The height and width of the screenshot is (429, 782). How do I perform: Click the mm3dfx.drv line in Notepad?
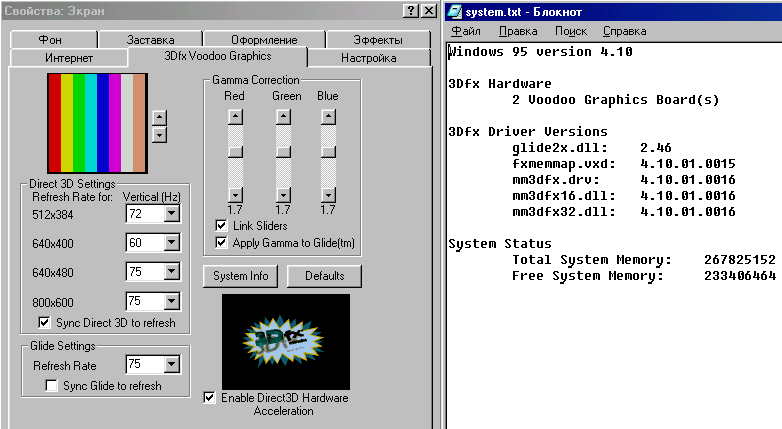pos(623,180)
